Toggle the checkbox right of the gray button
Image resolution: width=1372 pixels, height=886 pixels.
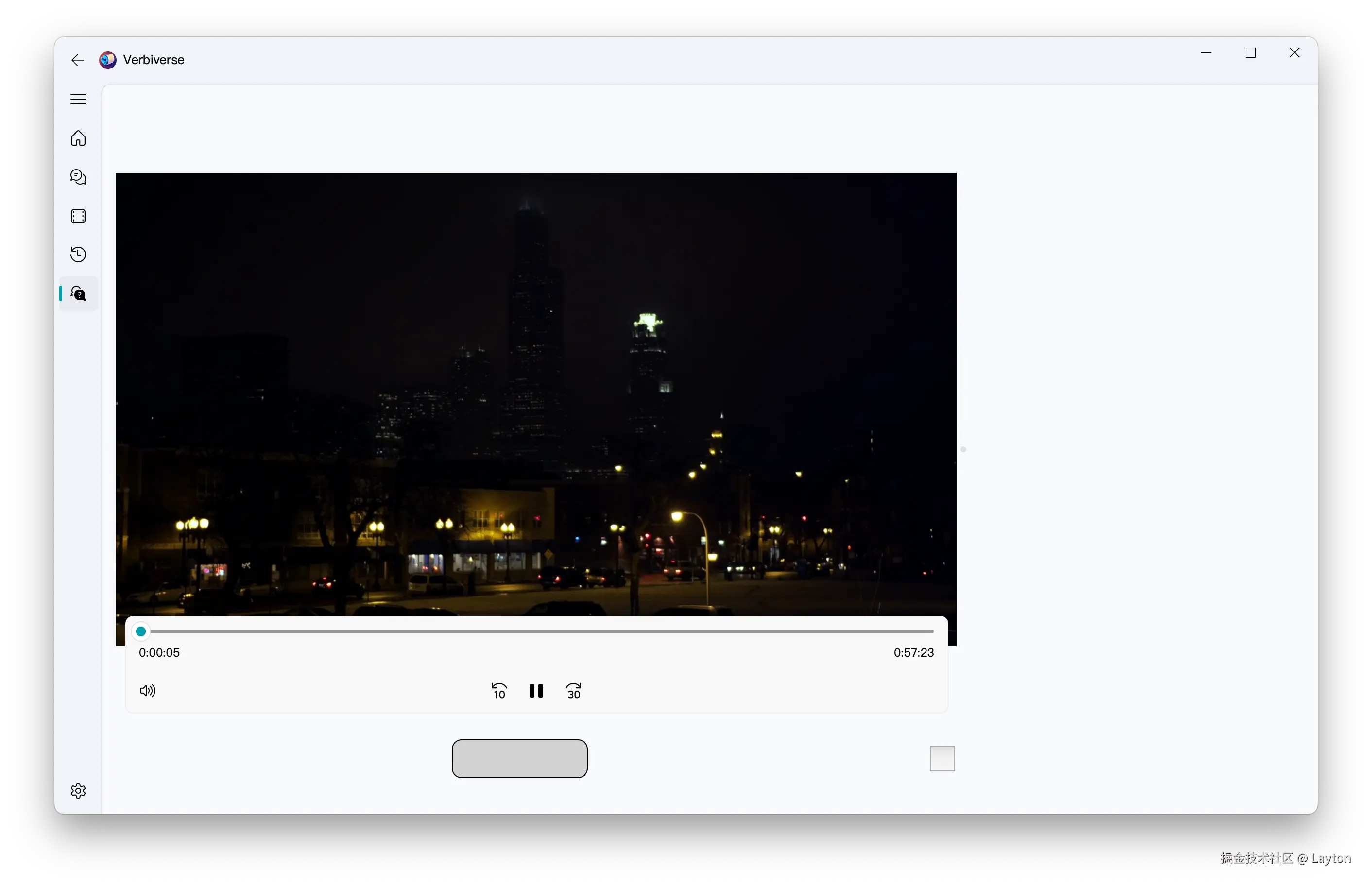click(x=942, y=758)
